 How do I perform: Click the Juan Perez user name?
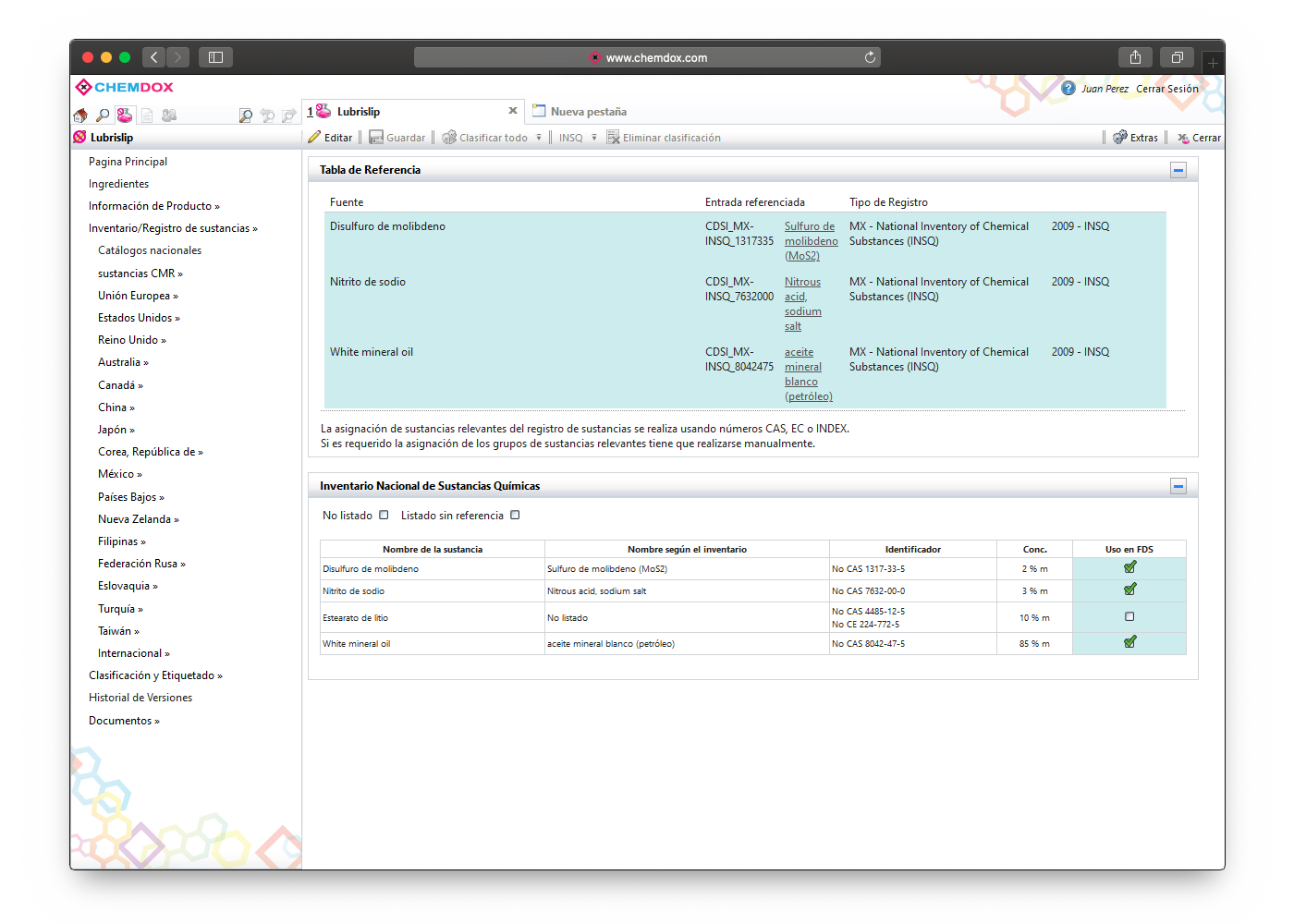(x=1105, y=89)
